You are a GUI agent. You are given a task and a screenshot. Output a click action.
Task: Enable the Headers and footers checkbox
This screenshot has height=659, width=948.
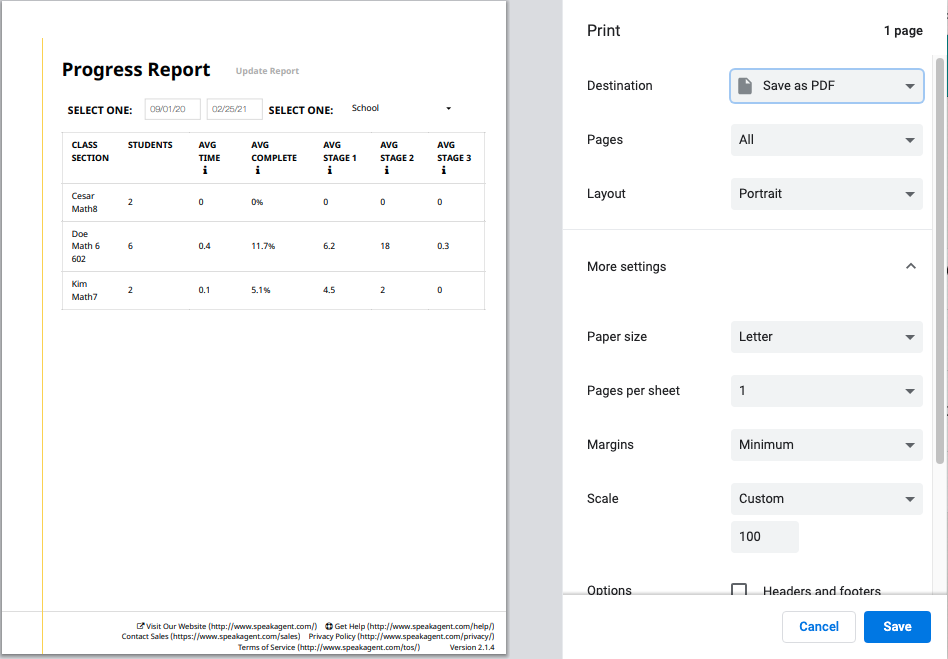click(739, 591)
